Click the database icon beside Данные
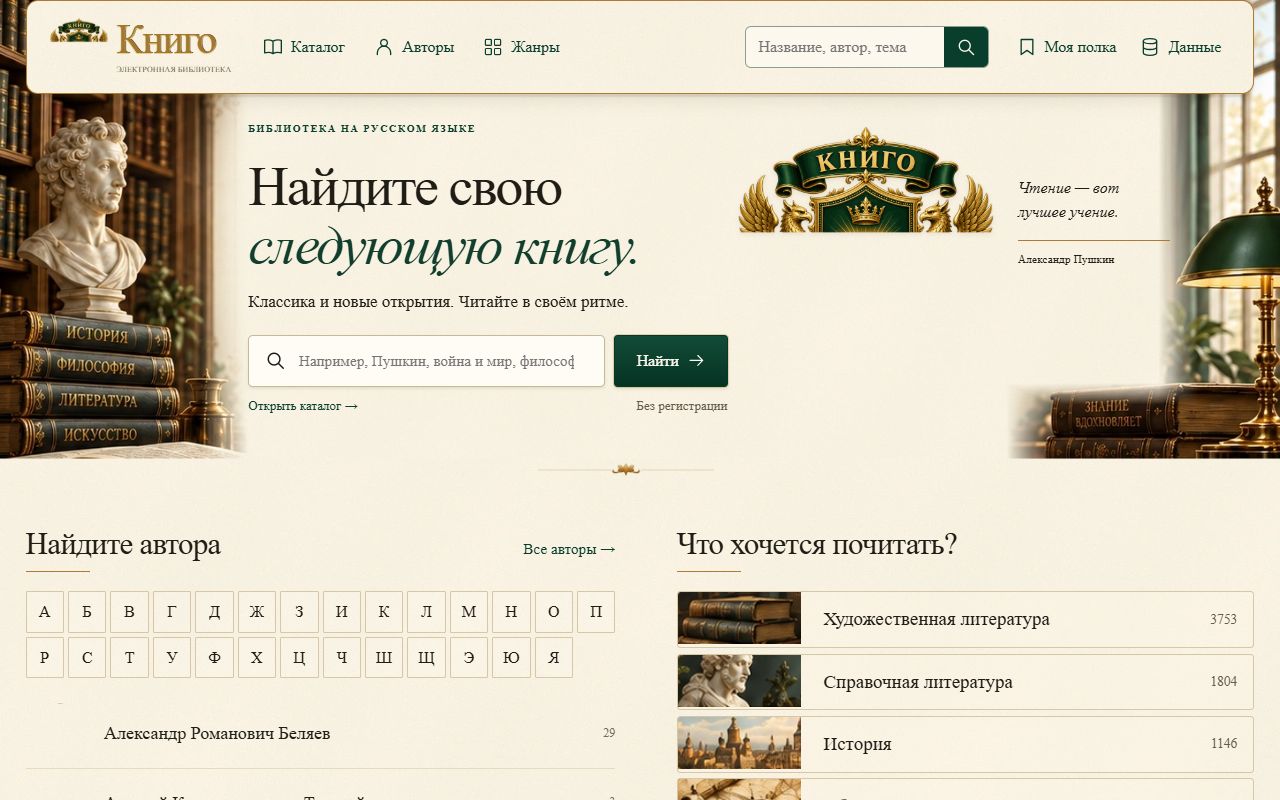 [1150, 47]
